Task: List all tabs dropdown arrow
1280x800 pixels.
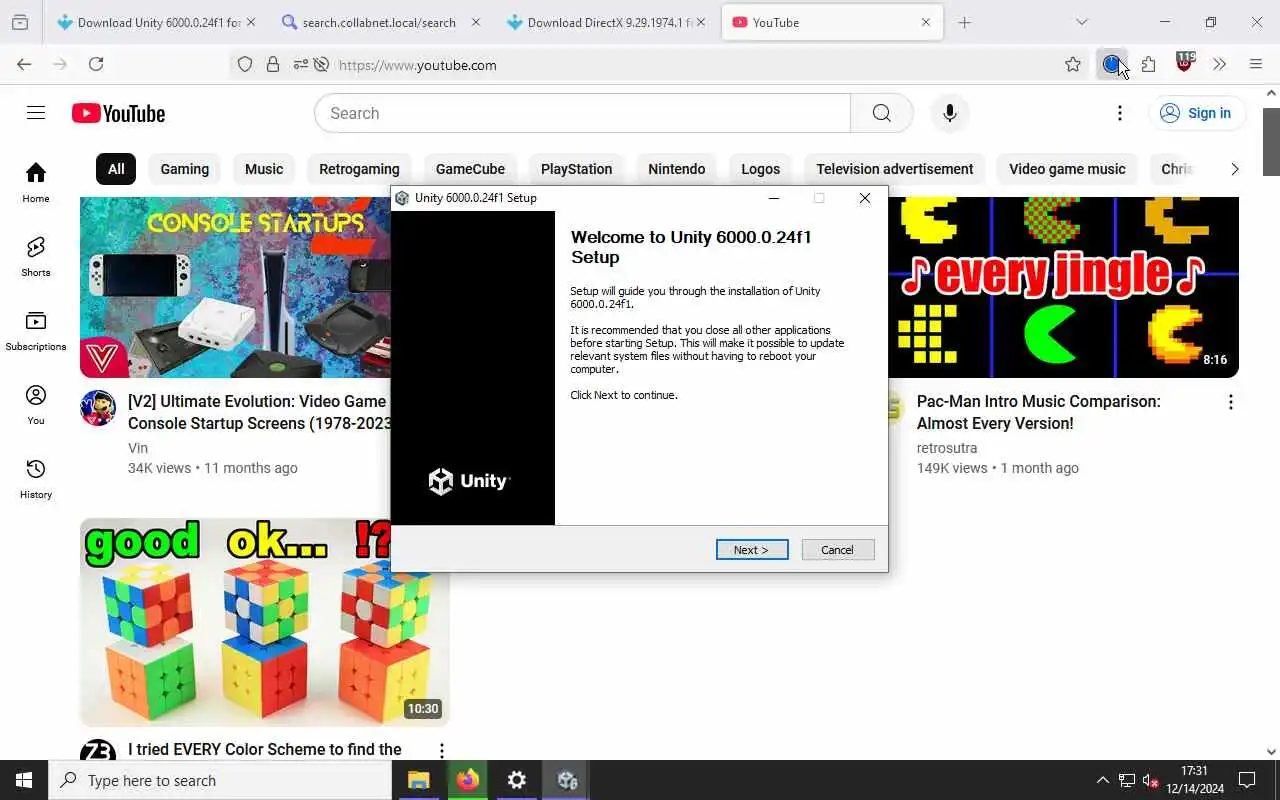Action: (1081, 22)
